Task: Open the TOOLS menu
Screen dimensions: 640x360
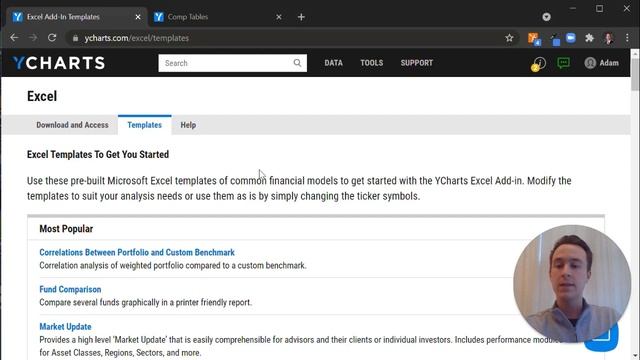Action: tap(371, 63)
